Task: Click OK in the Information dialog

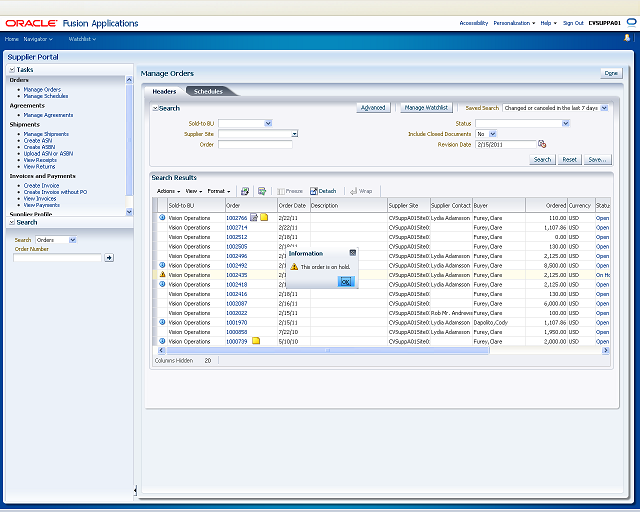Action: coord(346,281)
